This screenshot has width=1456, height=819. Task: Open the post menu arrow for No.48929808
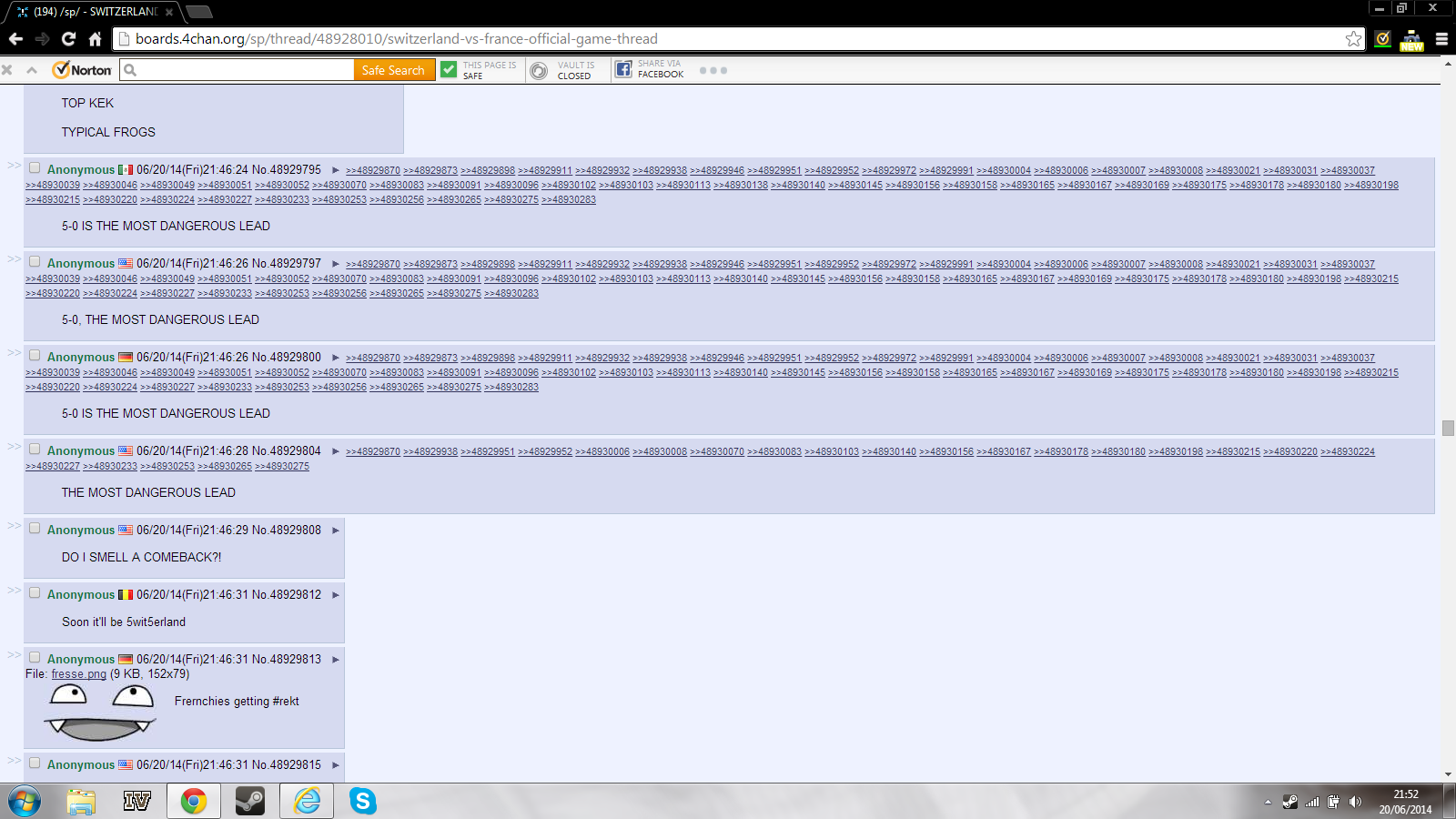pyautogui.click(x=336, y=531)
